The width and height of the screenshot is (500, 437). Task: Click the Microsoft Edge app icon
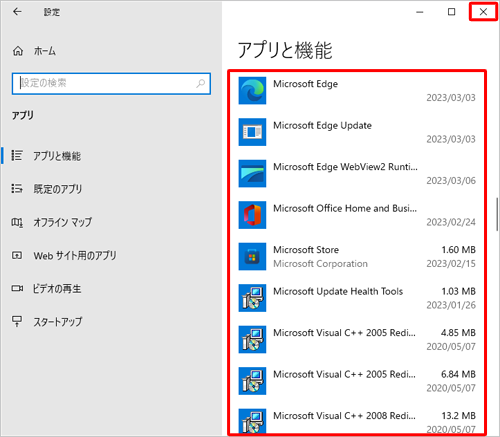(252, 91)
